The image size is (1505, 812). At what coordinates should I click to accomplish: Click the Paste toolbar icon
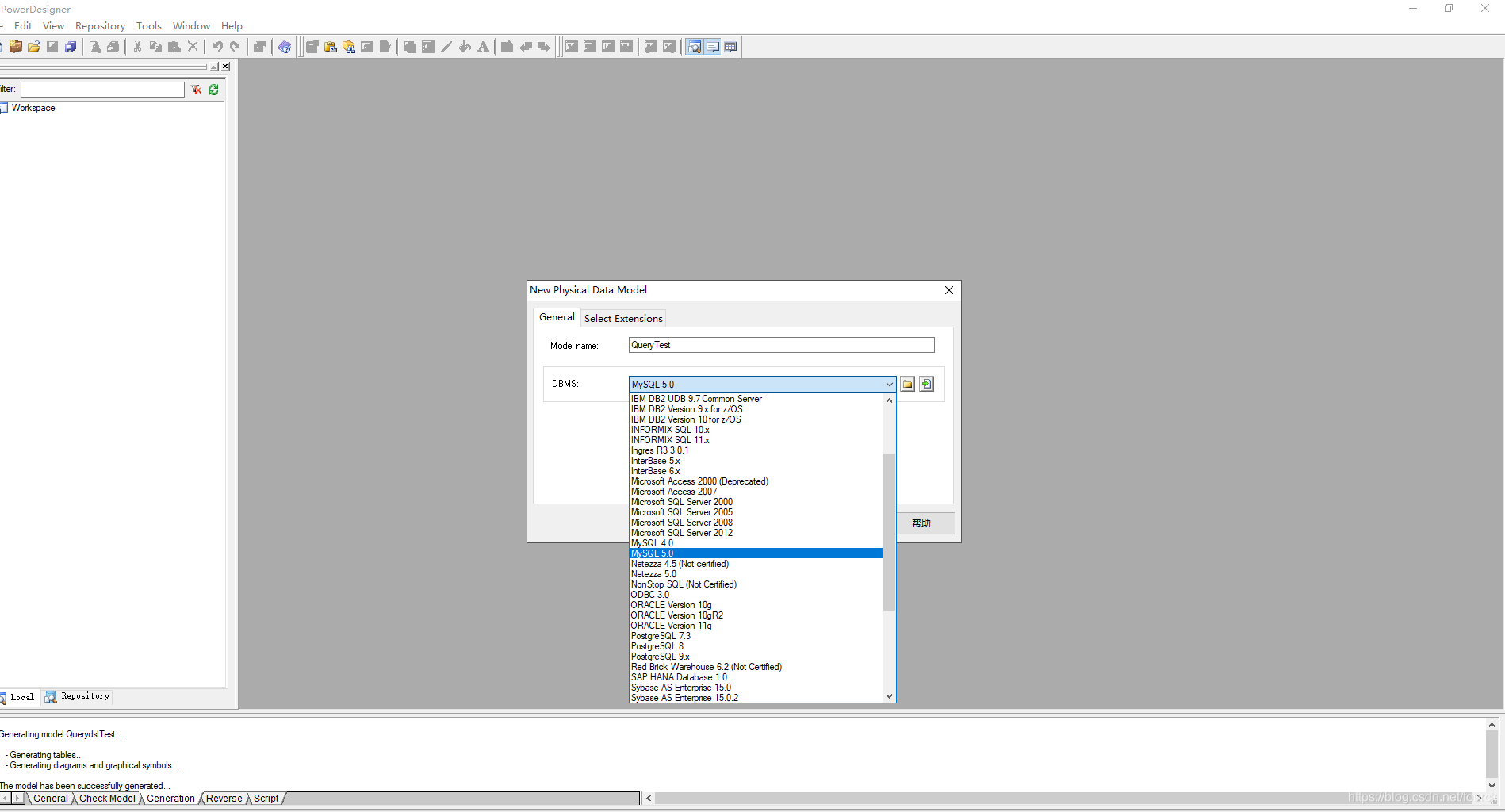[x=174, y=47]
